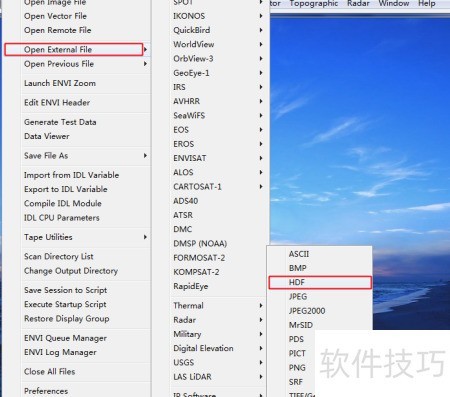Select RapidEye format
Screen dimensions: 450x397
[190, 286]
